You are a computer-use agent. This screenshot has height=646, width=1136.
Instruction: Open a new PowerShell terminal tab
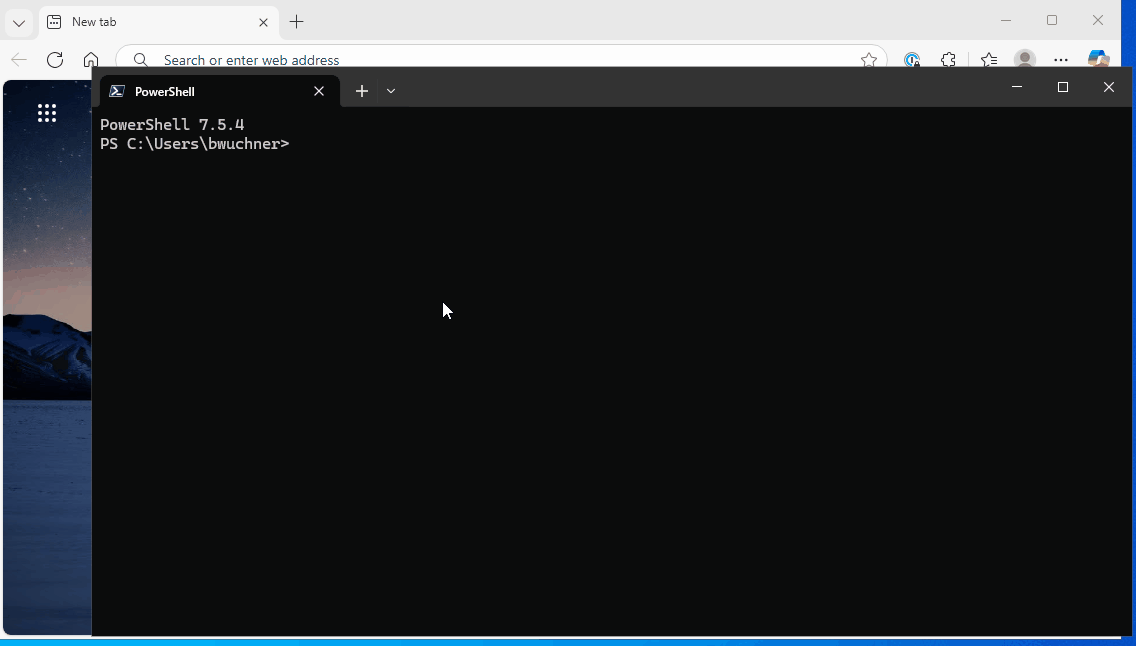362,91
